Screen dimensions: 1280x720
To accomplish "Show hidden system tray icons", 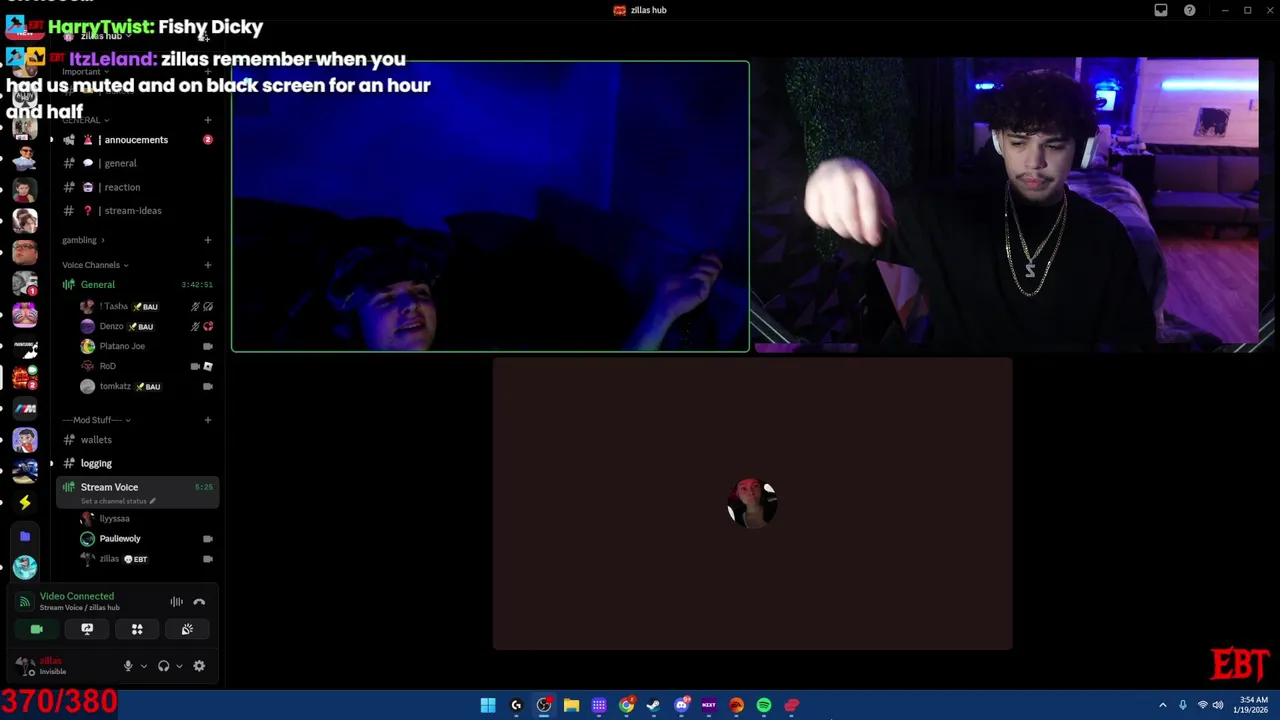I will click(1162, 705).
